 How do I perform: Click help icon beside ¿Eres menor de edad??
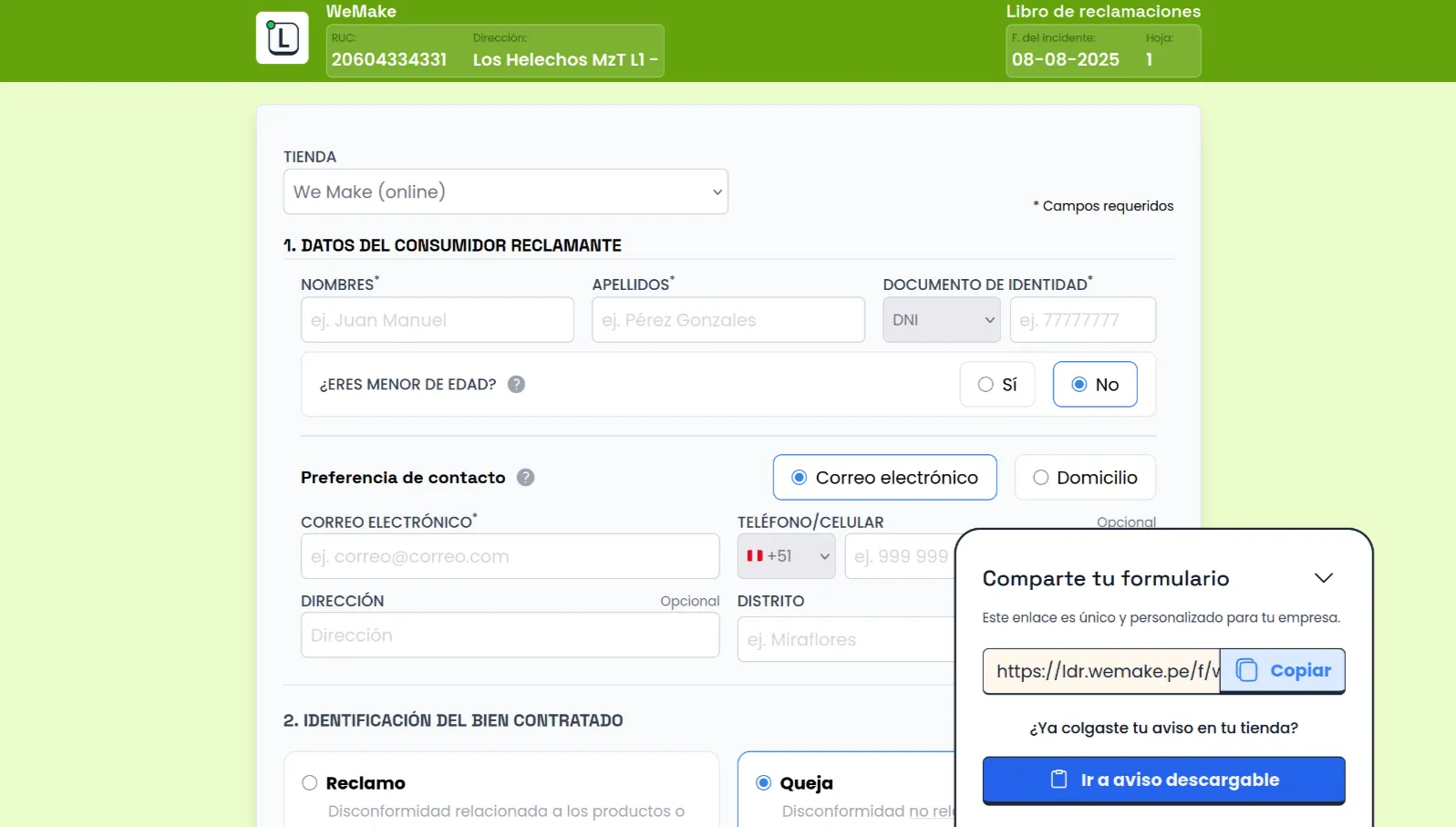516,385
